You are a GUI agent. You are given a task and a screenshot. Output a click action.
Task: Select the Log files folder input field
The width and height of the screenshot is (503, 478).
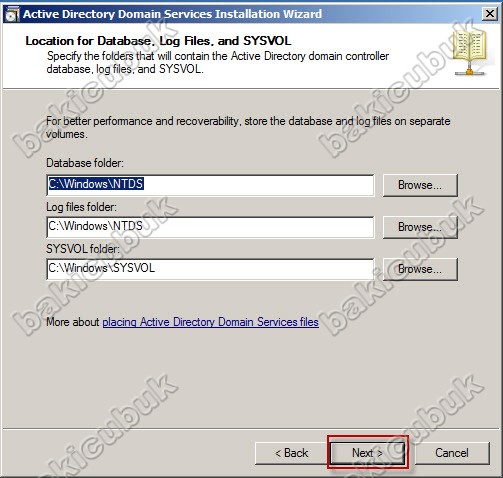210,227
